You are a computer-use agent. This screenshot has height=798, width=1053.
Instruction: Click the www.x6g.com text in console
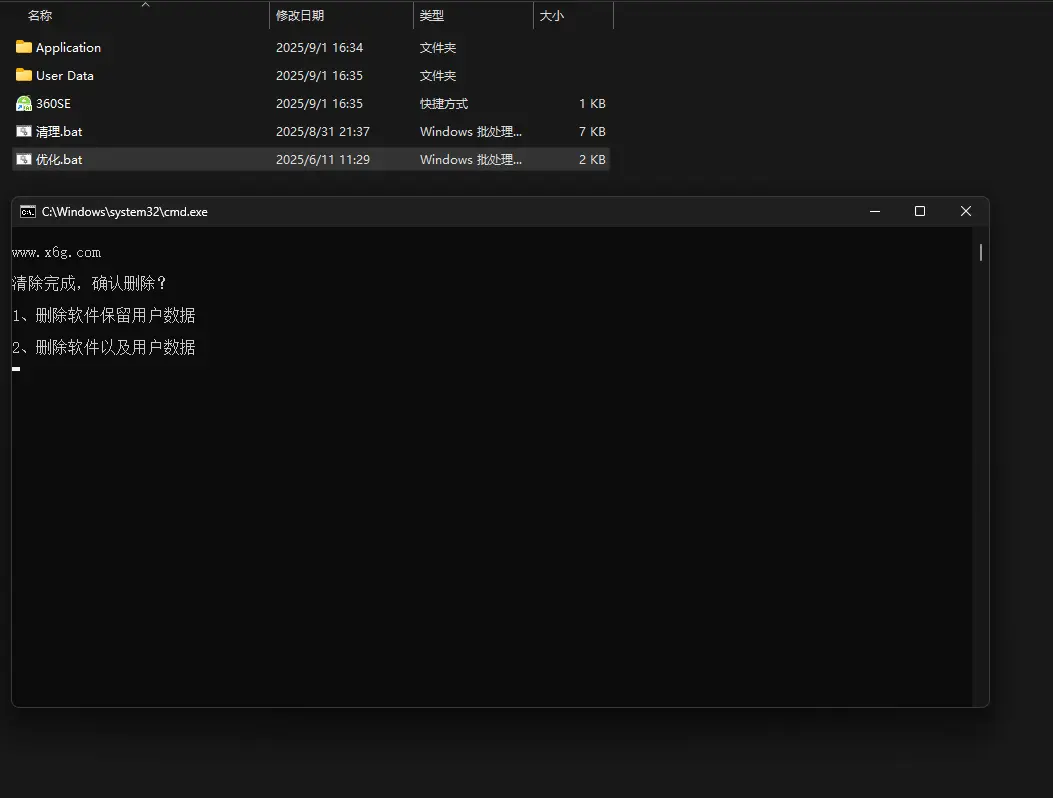(55, 252)
